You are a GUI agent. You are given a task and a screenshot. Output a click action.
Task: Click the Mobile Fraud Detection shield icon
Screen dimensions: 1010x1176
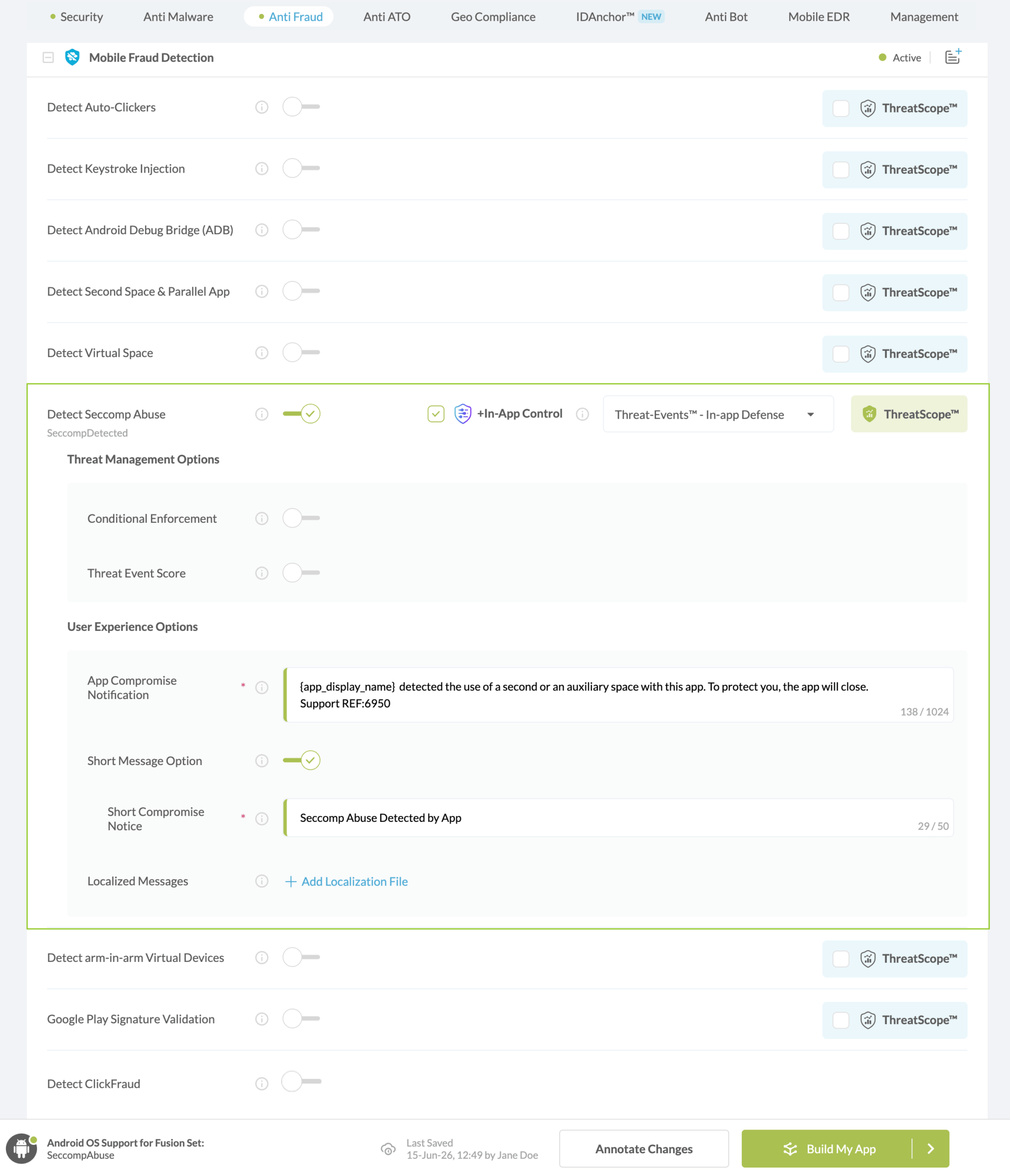coord(72,57)
